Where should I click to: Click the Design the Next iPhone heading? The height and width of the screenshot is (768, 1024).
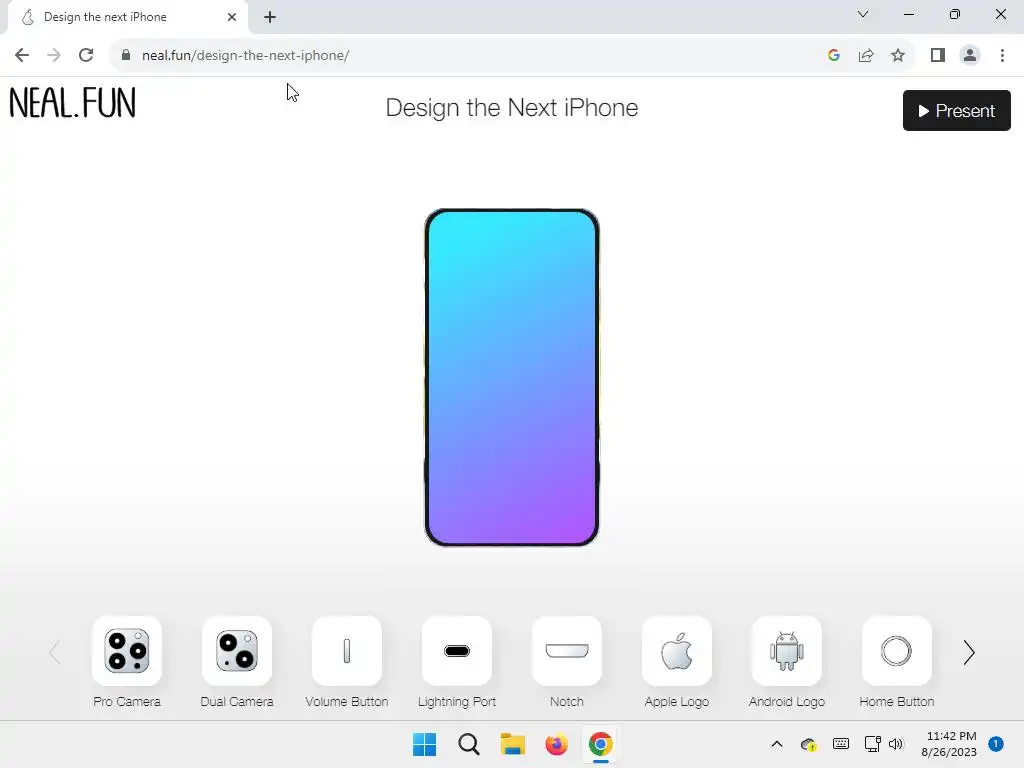coord(512,108)
